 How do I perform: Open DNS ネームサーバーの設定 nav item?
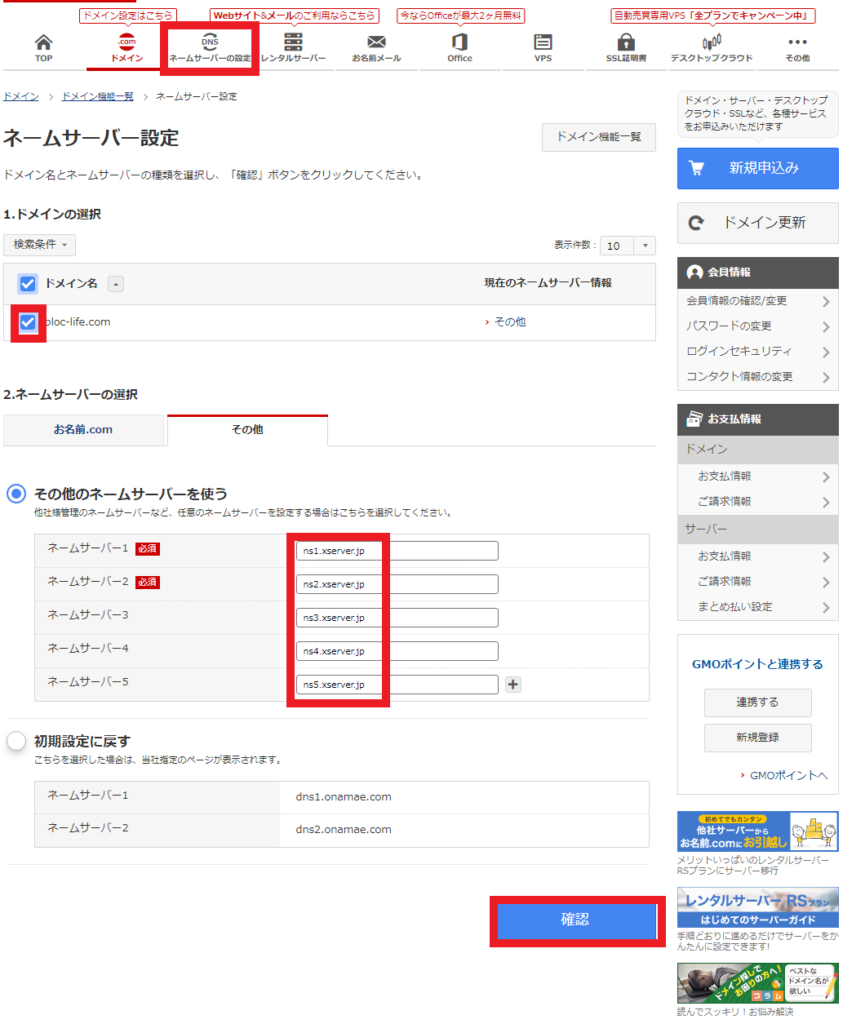pos(210,49)
